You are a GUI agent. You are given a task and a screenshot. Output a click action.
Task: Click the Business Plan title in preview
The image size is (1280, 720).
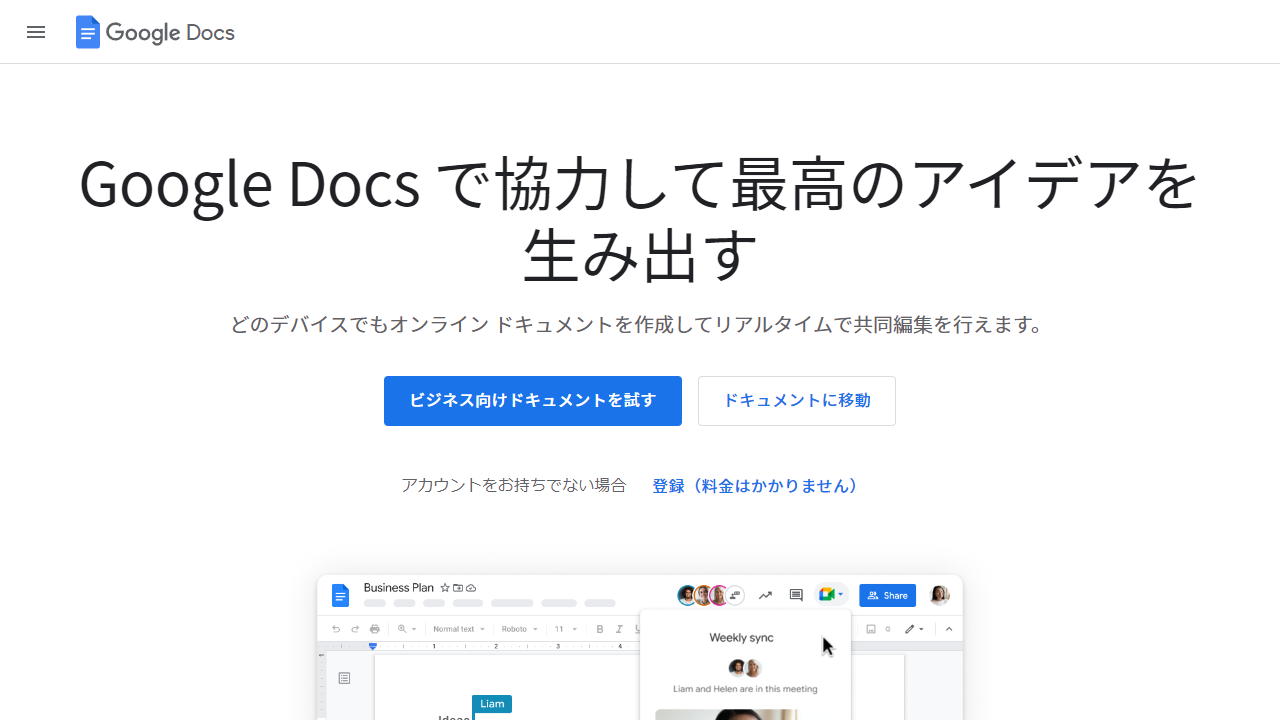[x=399, y=588]
